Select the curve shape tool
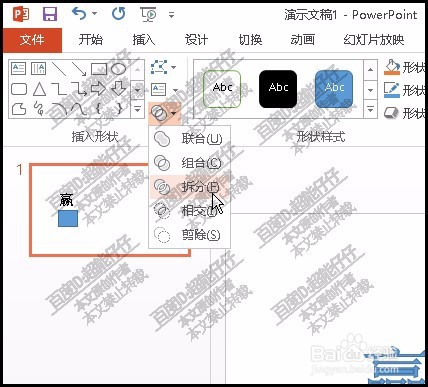Viewport: 428px width, 387px height. coord(79,109)
